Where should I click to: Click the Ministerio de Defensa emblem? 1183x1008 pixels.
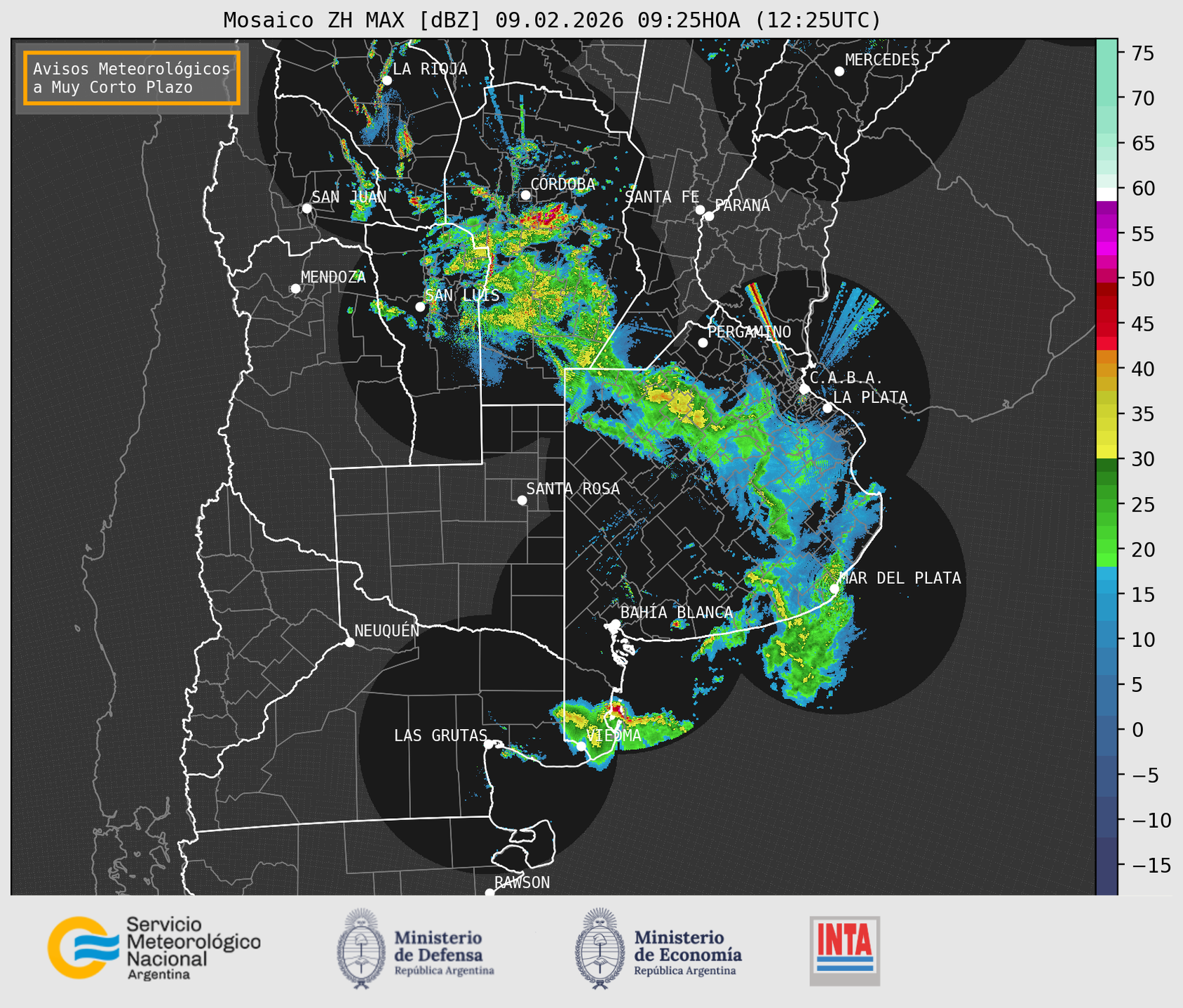[361, 948]
